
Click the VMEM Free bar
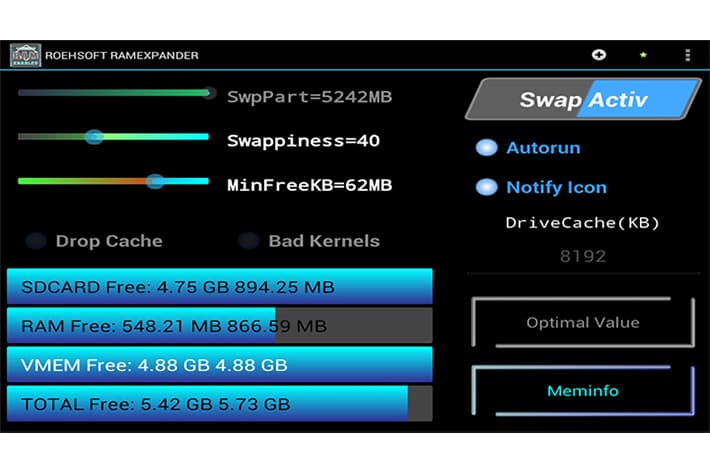tap(220, 365)
